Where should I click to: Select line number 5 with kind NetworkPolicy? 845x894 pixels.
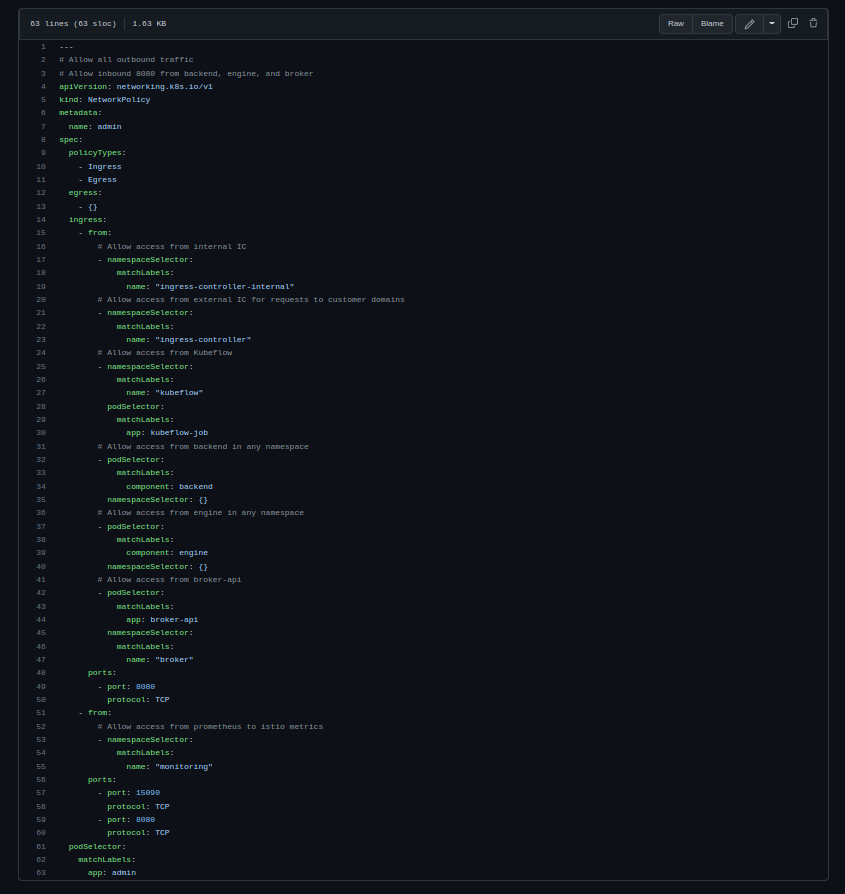pyautogui.click(x=42, y=99)
